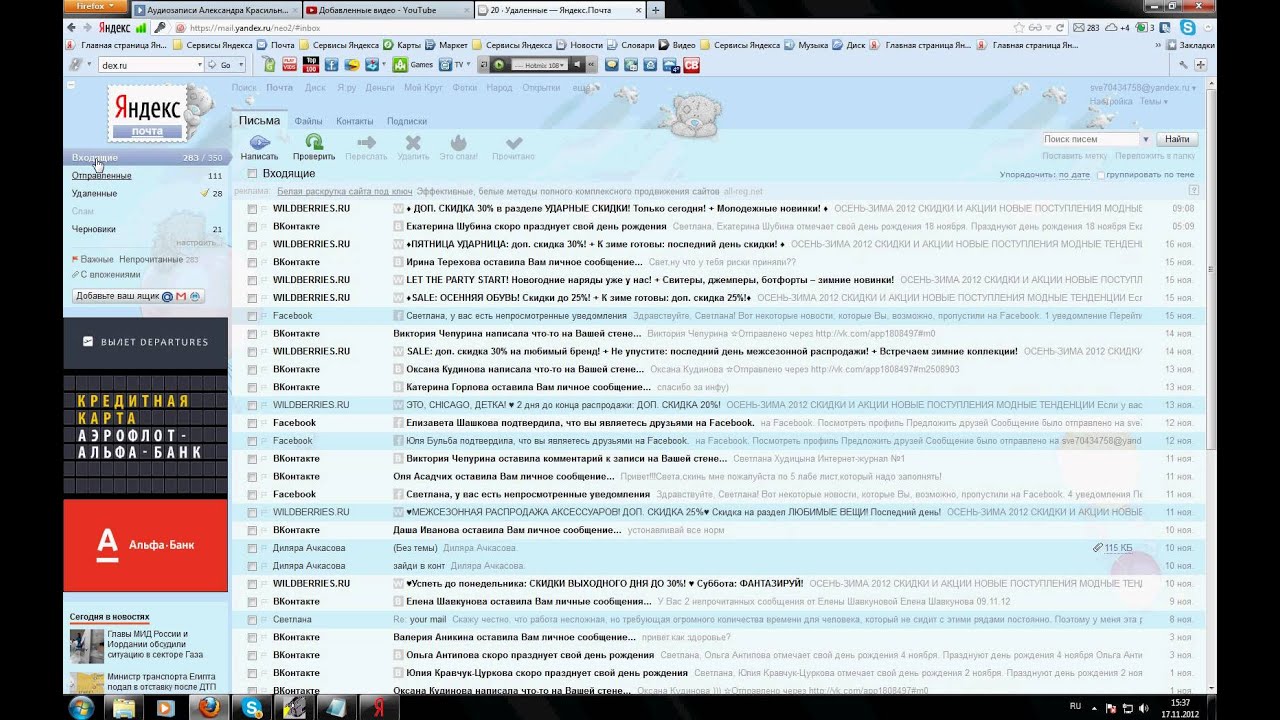Switch to the Подписки tab

(407, 121)
